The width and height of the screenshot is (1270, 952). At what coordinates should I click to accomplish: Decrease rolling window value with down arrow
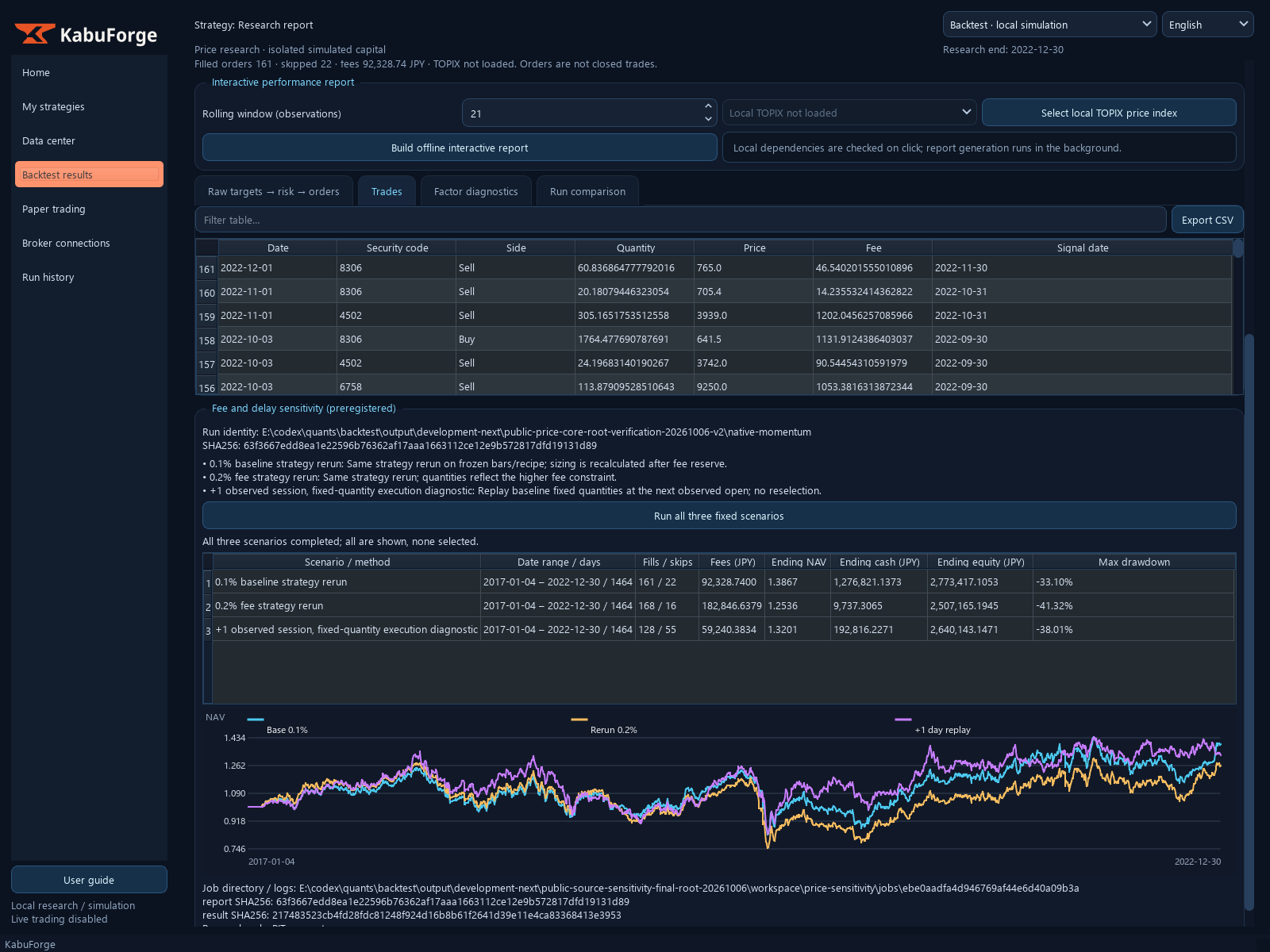click(708, 119)
